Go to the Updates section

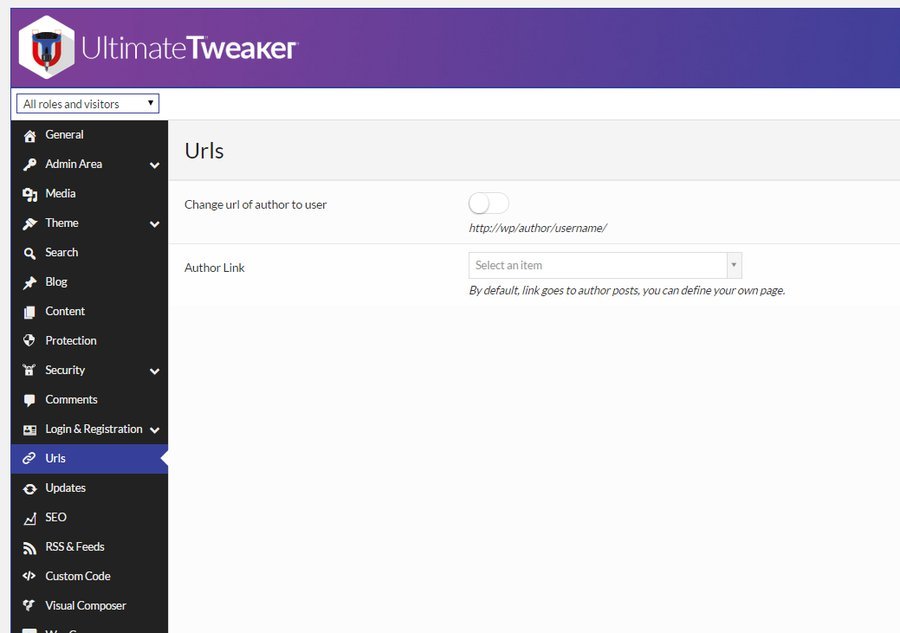pos(90,488)
